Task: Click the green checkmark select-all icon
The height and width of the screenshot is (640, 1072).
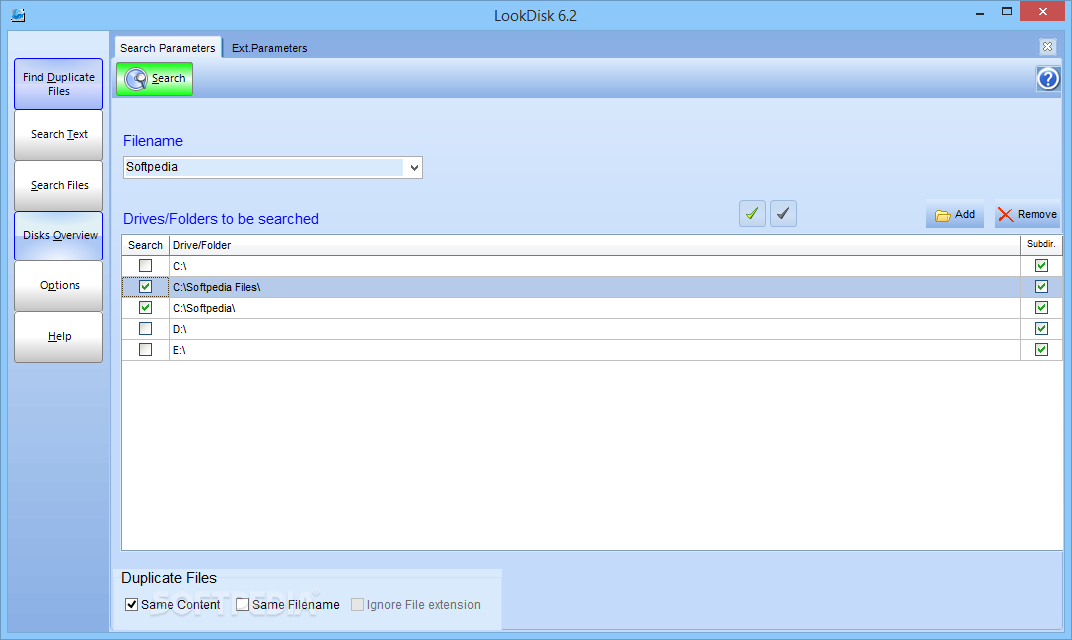Action: [752, 214]
